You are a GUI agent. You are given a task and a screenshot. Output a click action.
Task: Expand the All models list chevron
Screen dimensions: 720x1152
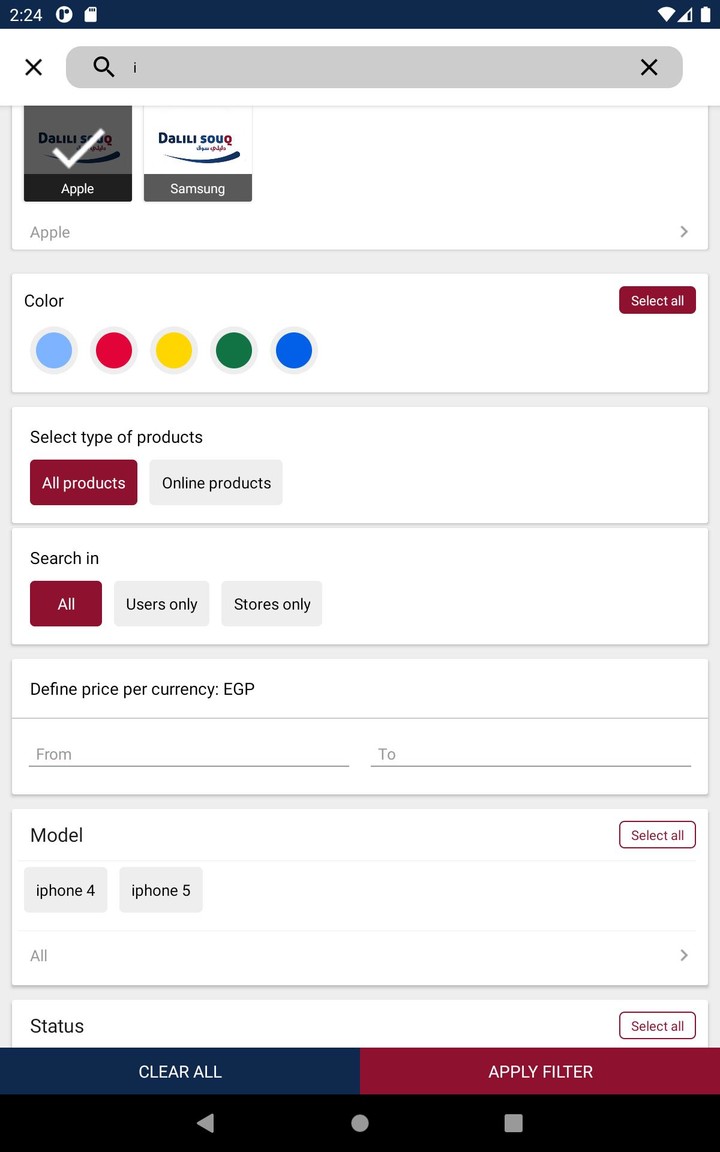click(x=684, y=955)
